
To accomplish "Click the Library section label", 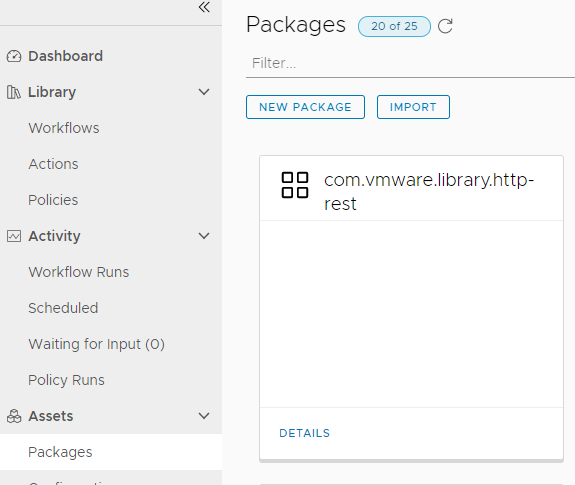I will pos(52,92).
